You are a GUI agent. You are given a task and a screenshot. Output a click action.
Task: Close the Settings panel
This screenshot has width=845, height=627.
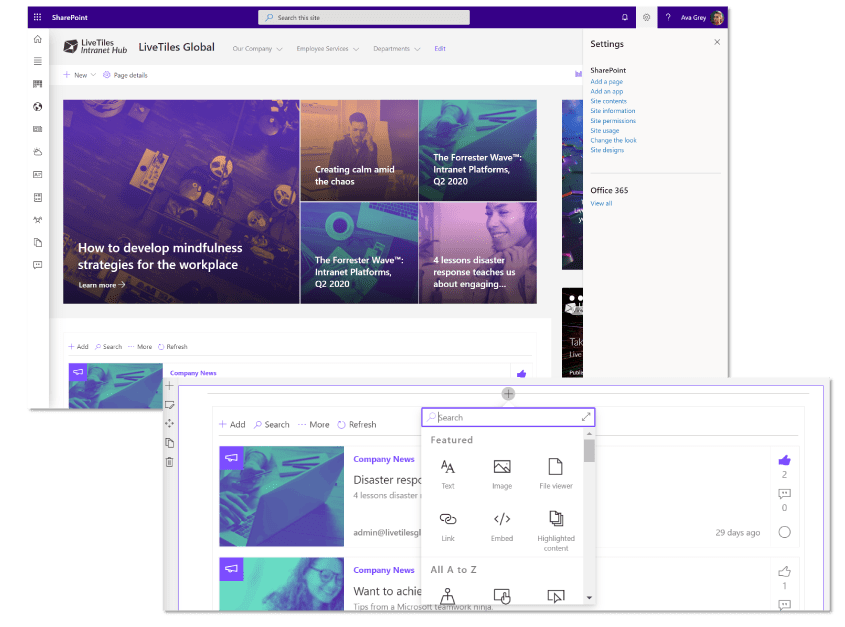coord(717,42)
